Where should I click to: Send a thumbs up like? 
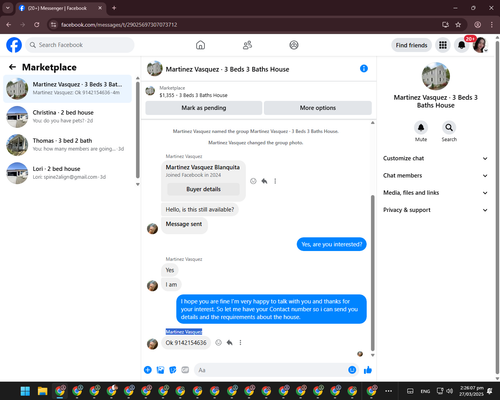(368, 370)
